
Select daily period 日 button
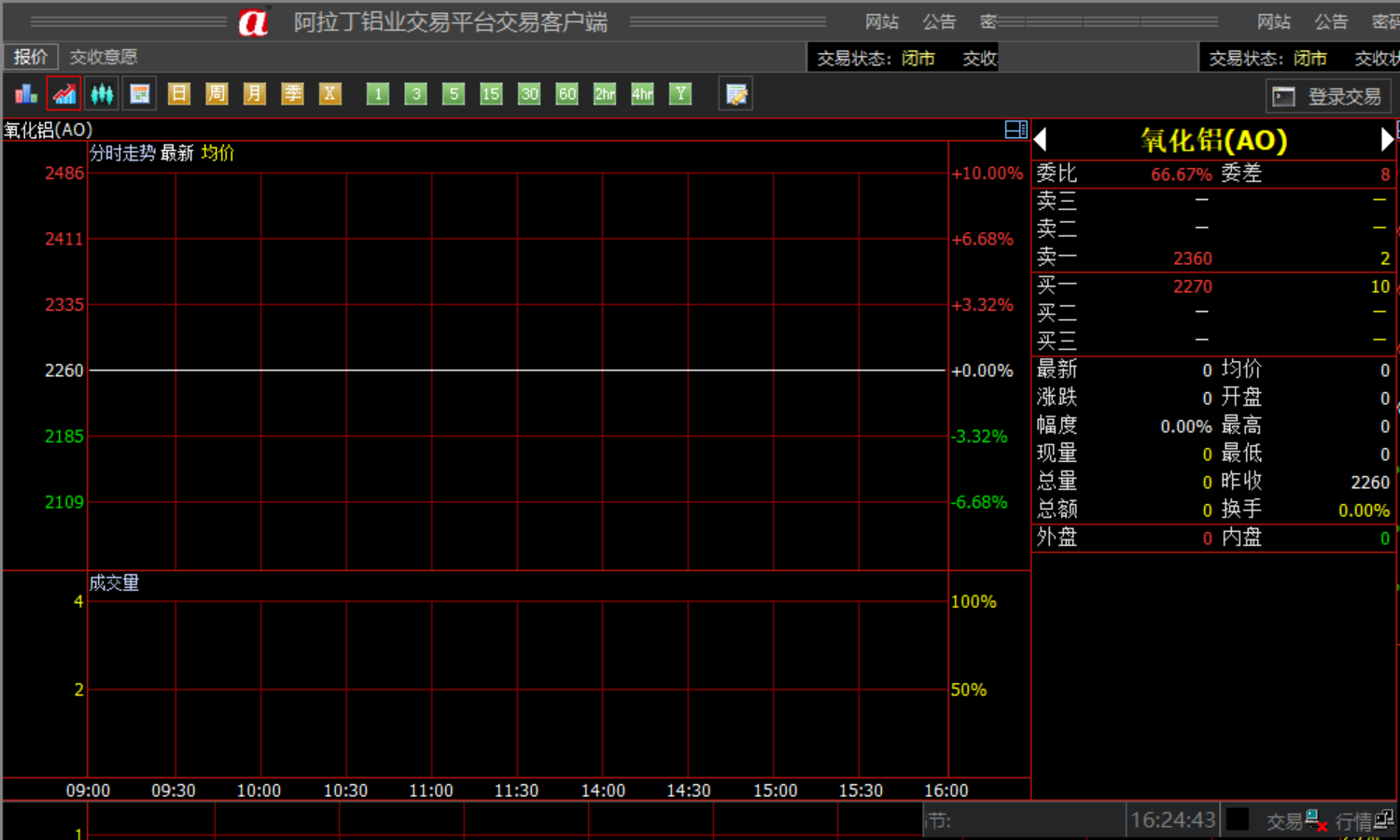coord(178,94)
